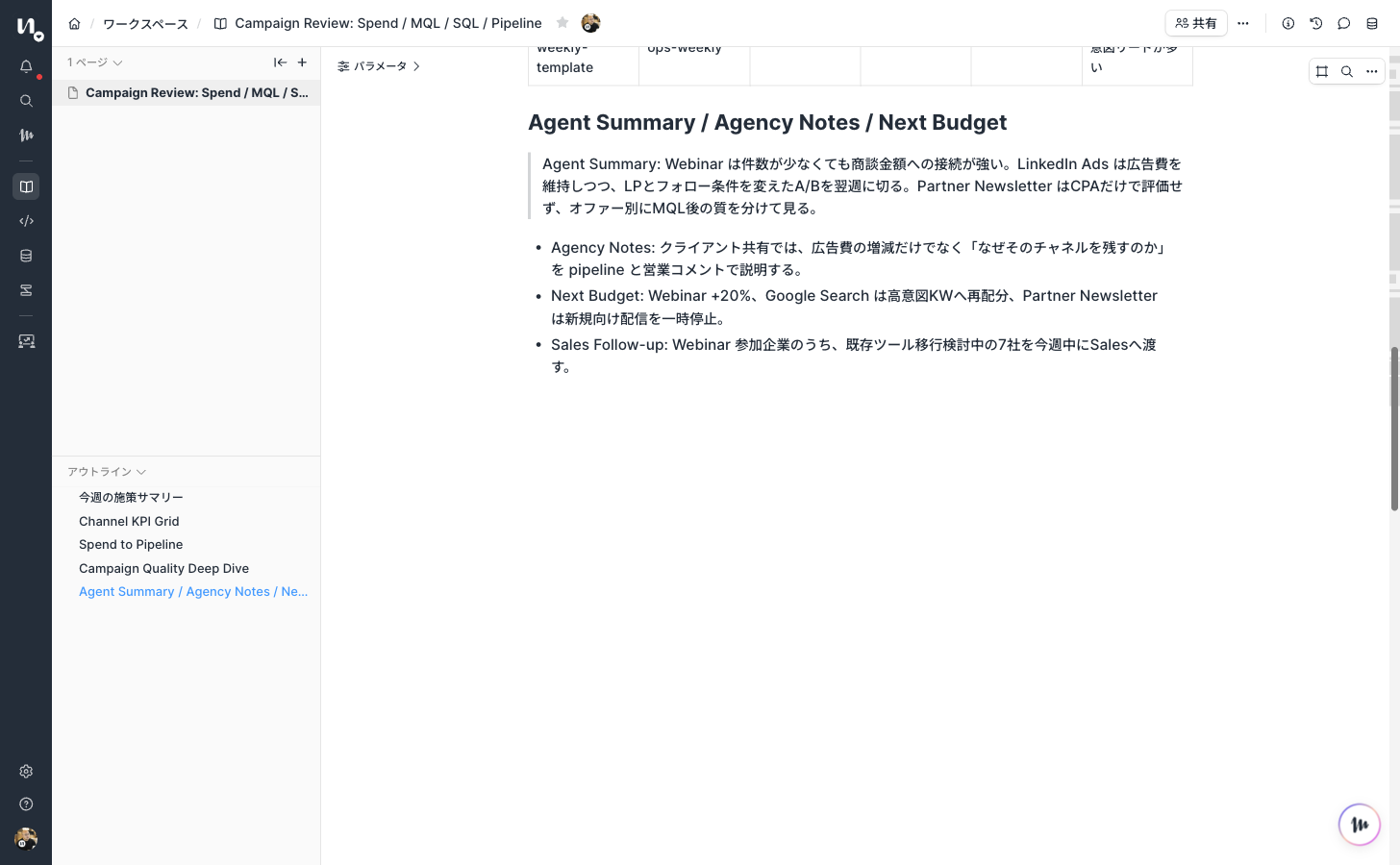Jump to Channel KPI Grid in outline
The height and width of the screenshot is (865, 1400).
point(129,521)
